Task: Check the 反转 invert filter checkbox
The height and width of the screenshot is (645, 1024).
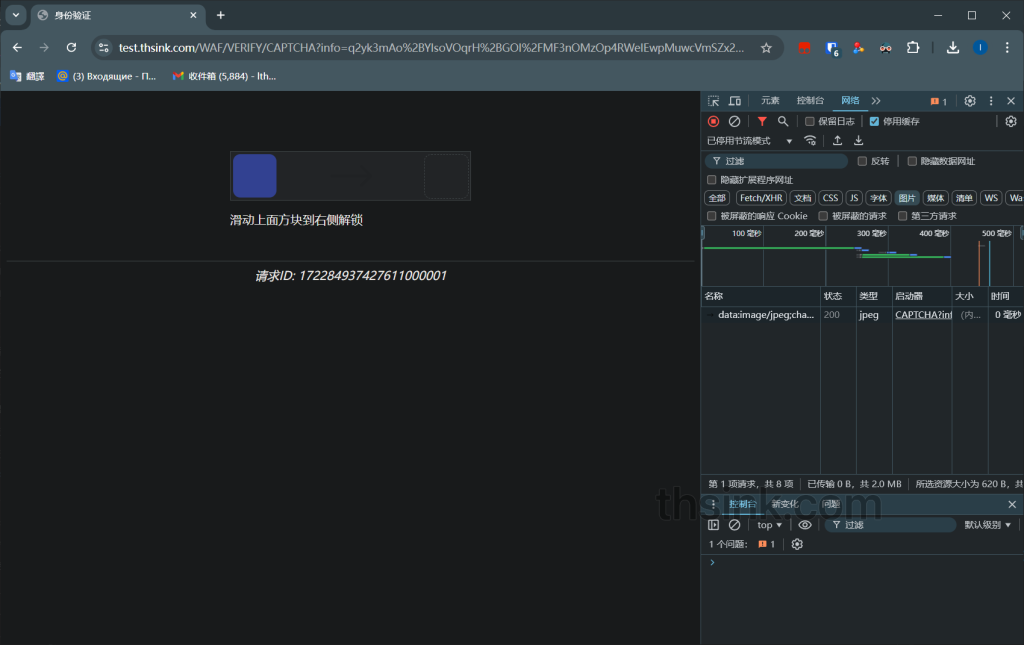Action: click(862, 161)
